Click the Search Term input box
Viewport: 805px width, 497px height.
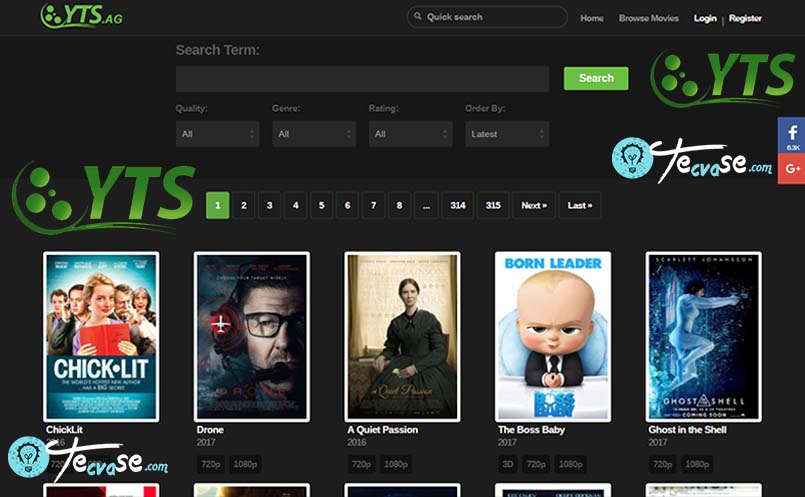point(362,79)
